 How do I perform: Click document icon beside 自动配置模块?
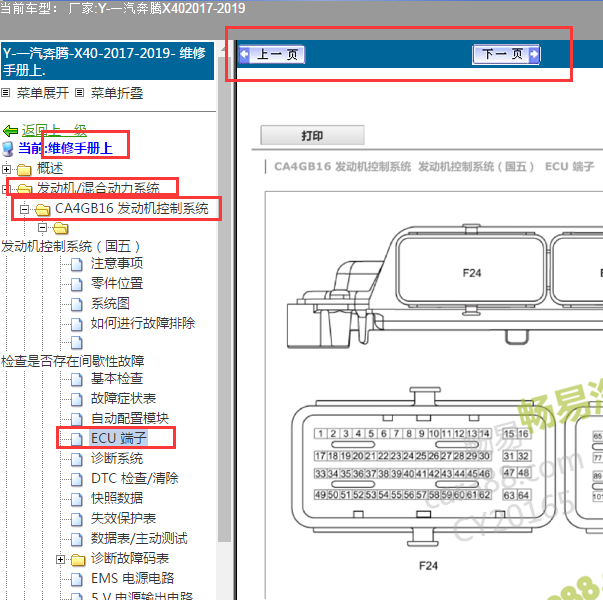click(77, 419)
